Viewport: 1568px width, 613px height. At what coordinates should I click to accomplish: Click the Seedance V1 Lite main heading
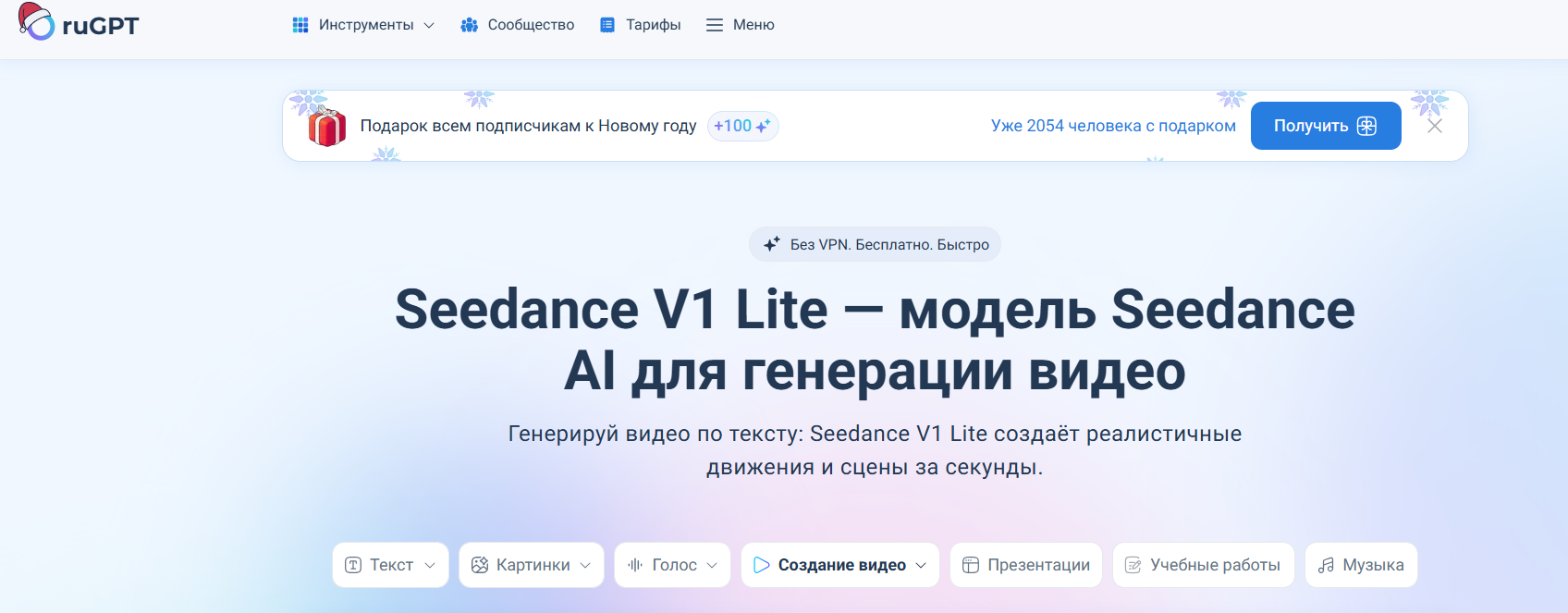coord(875,340)
